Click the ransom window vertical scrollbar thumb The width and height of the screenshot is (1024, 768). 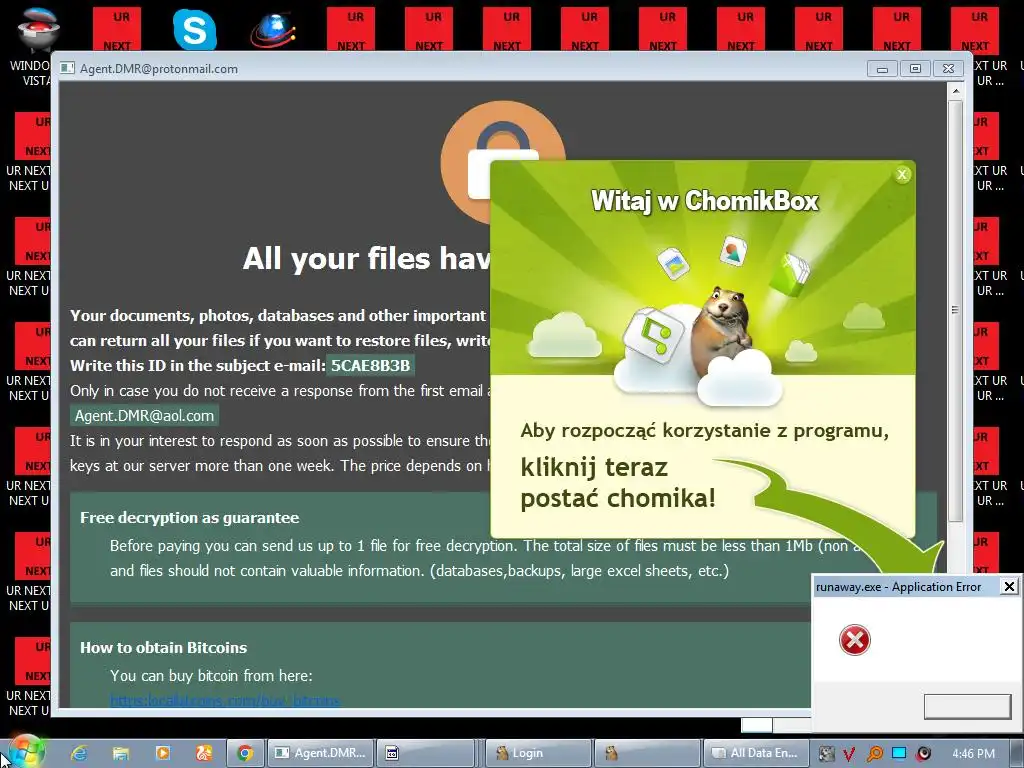coord(955,310)
